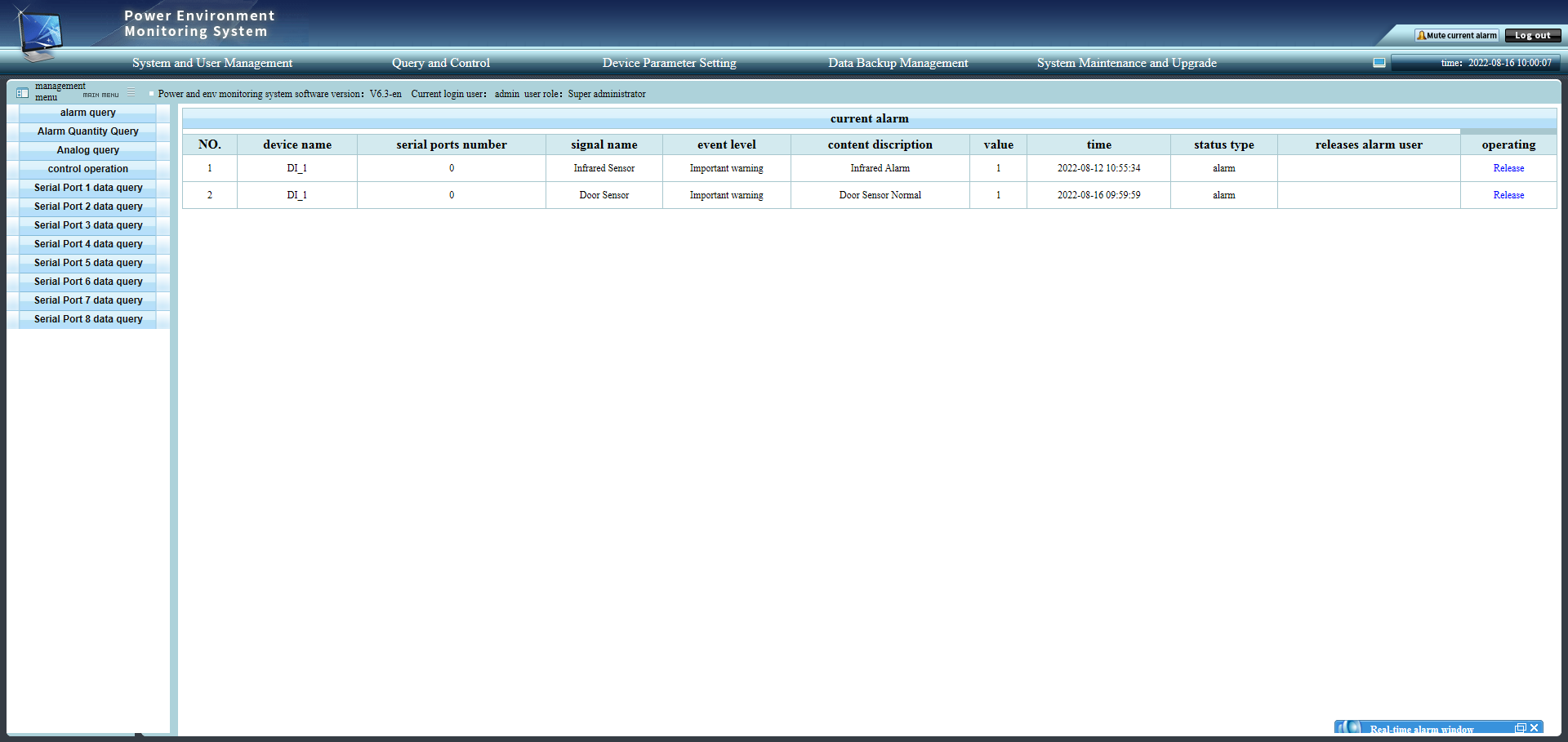Click the main menu hamburger lines icon
This screenshot has width=1568, height=742.
pyautogui.click(x=131, y=92)
